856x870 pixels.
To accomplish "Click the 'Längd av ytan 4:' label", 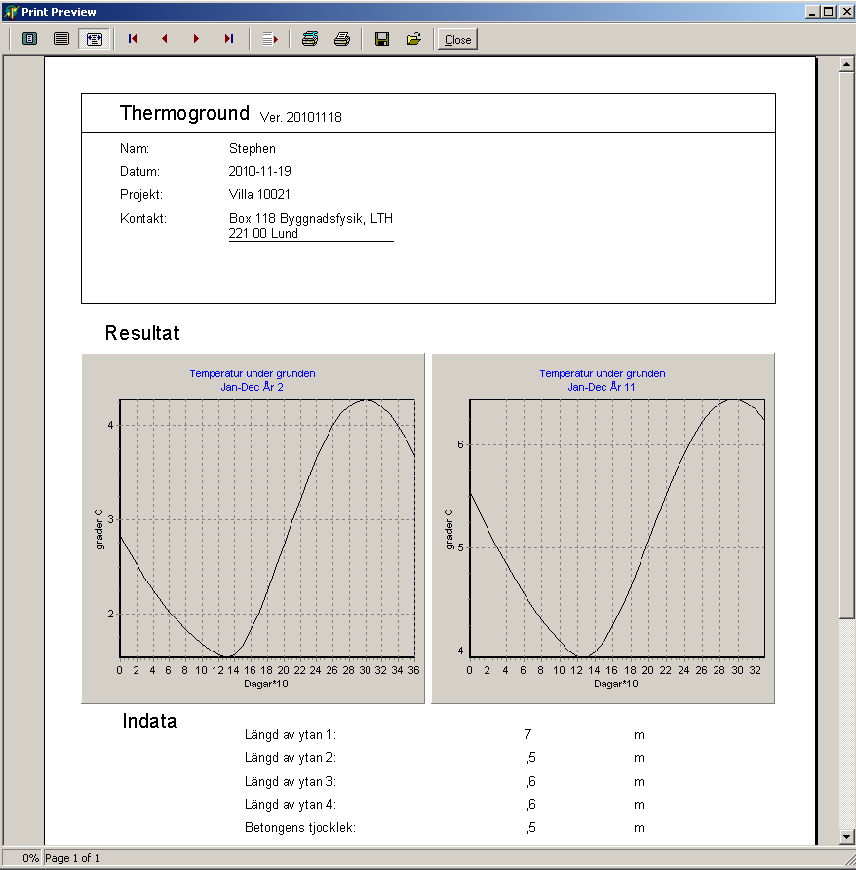I will [290, 805].
